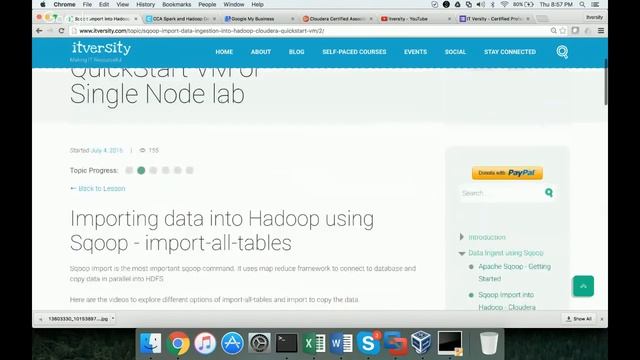
Task: Open iTunes from the Dock
Action: [205, 343]
